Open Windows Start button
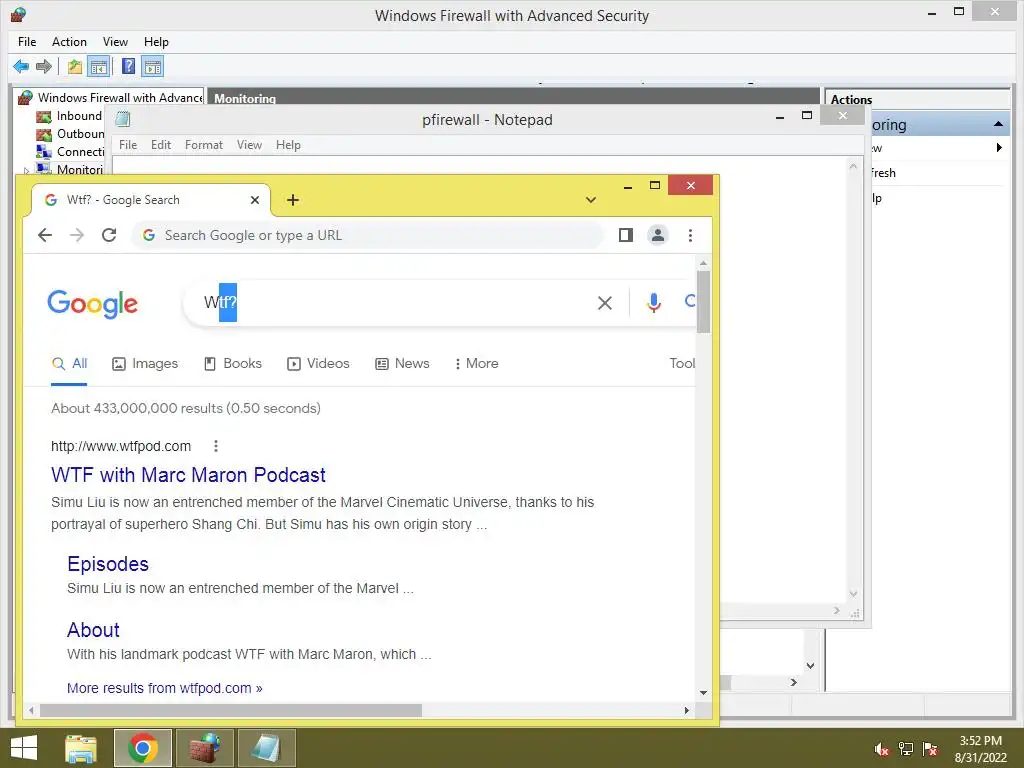Viewport: 1024px width, 768px height. point(24,748)
